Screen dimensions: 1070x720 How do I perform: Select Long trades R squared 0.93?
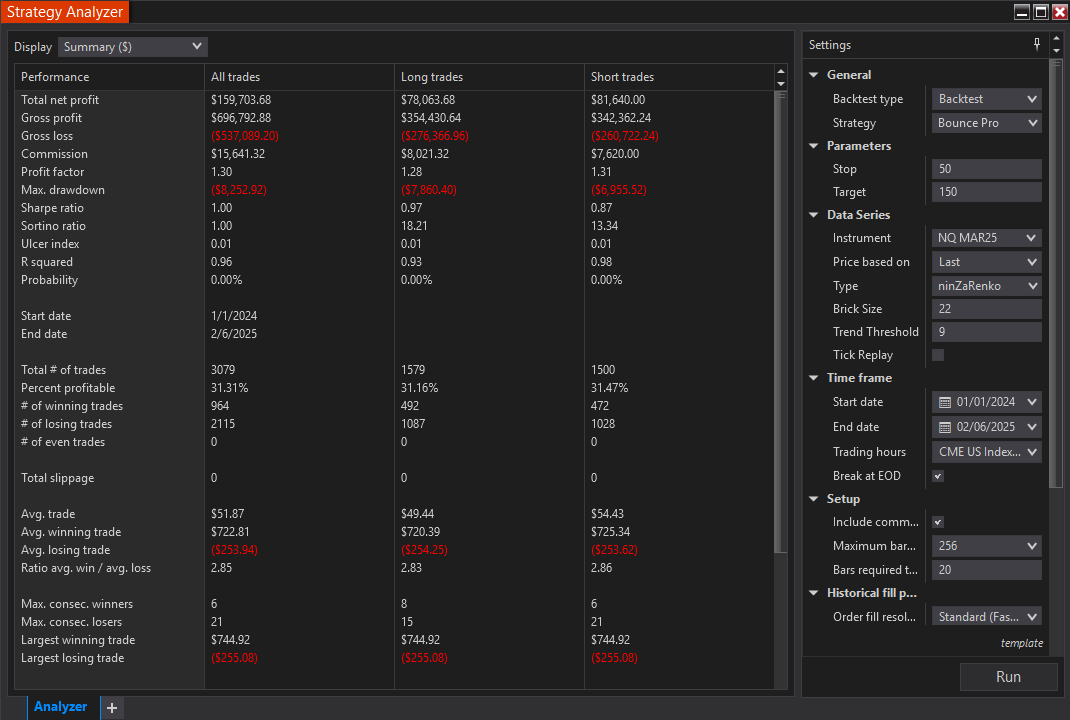click(411, 262)
